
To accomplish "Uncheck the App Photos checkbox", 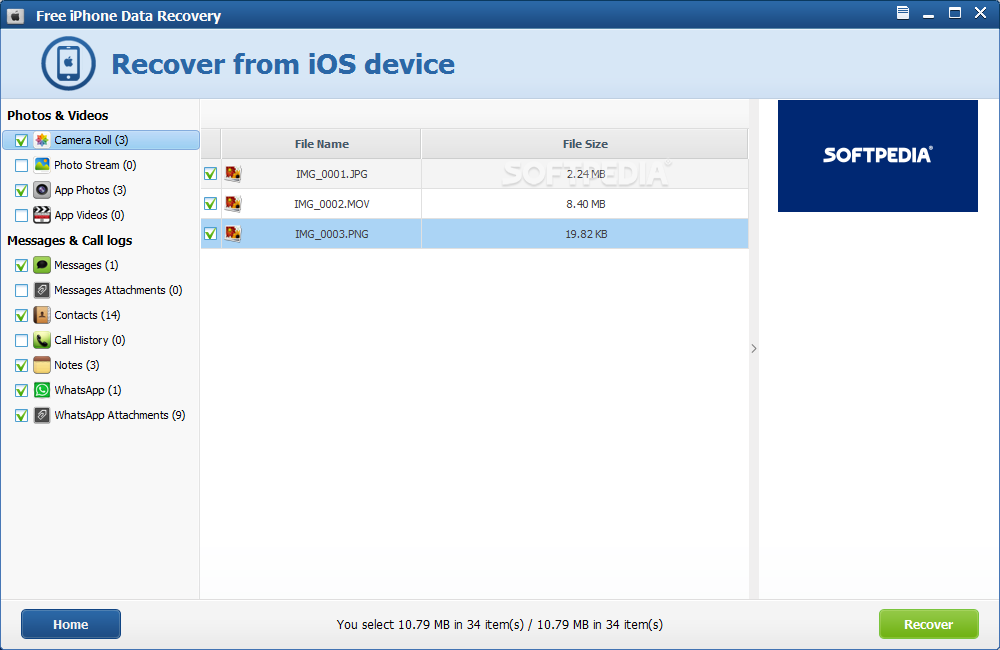I will coord(21,190).
